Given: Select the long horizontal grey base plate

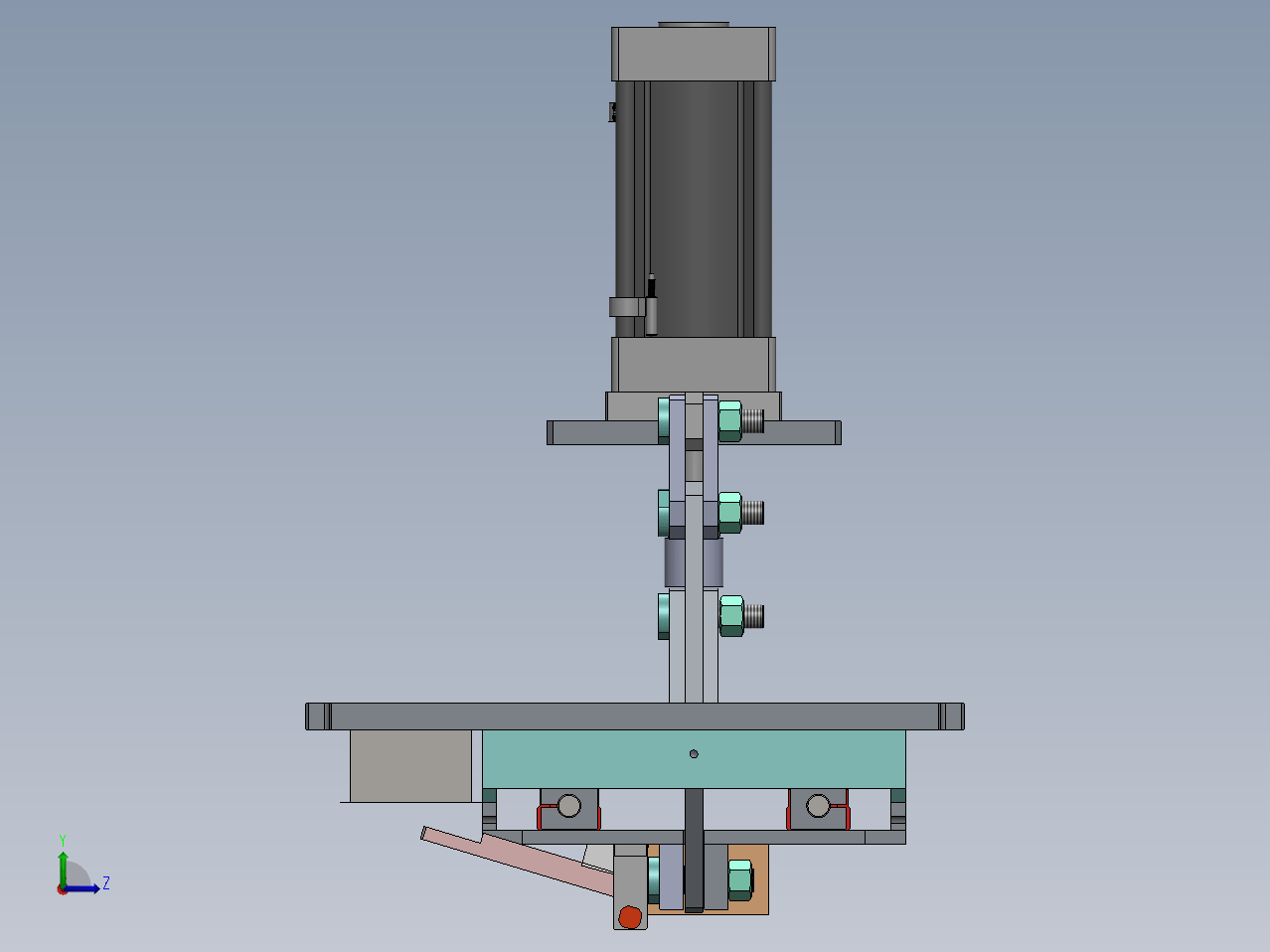Looking at the screenshot, I should [635, 716].
